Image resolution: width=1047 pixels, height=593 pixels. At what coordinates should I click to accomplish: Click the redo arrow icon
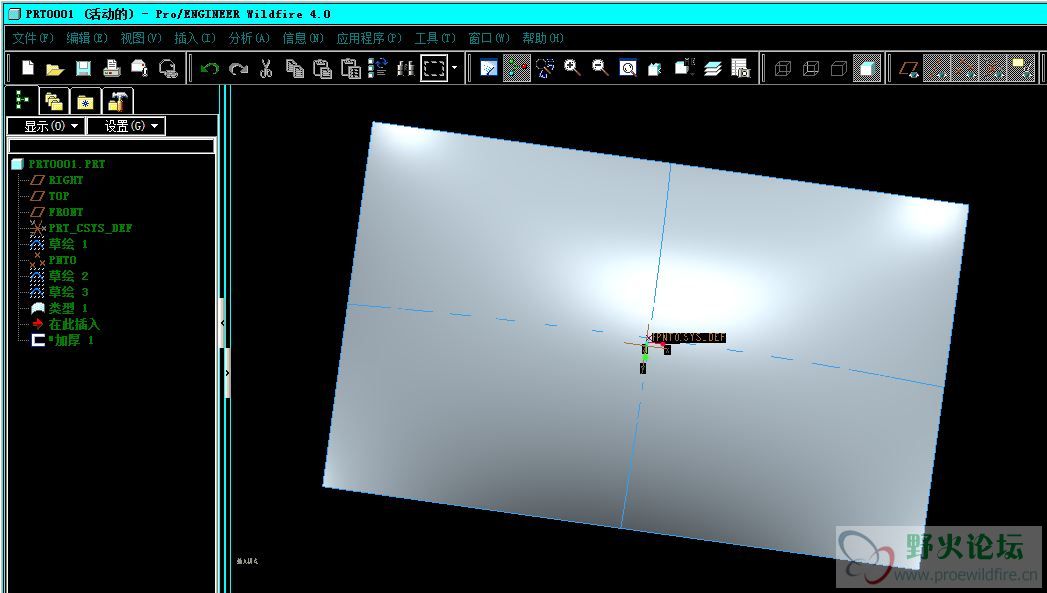pyautogui.click(x=238, y=68)
